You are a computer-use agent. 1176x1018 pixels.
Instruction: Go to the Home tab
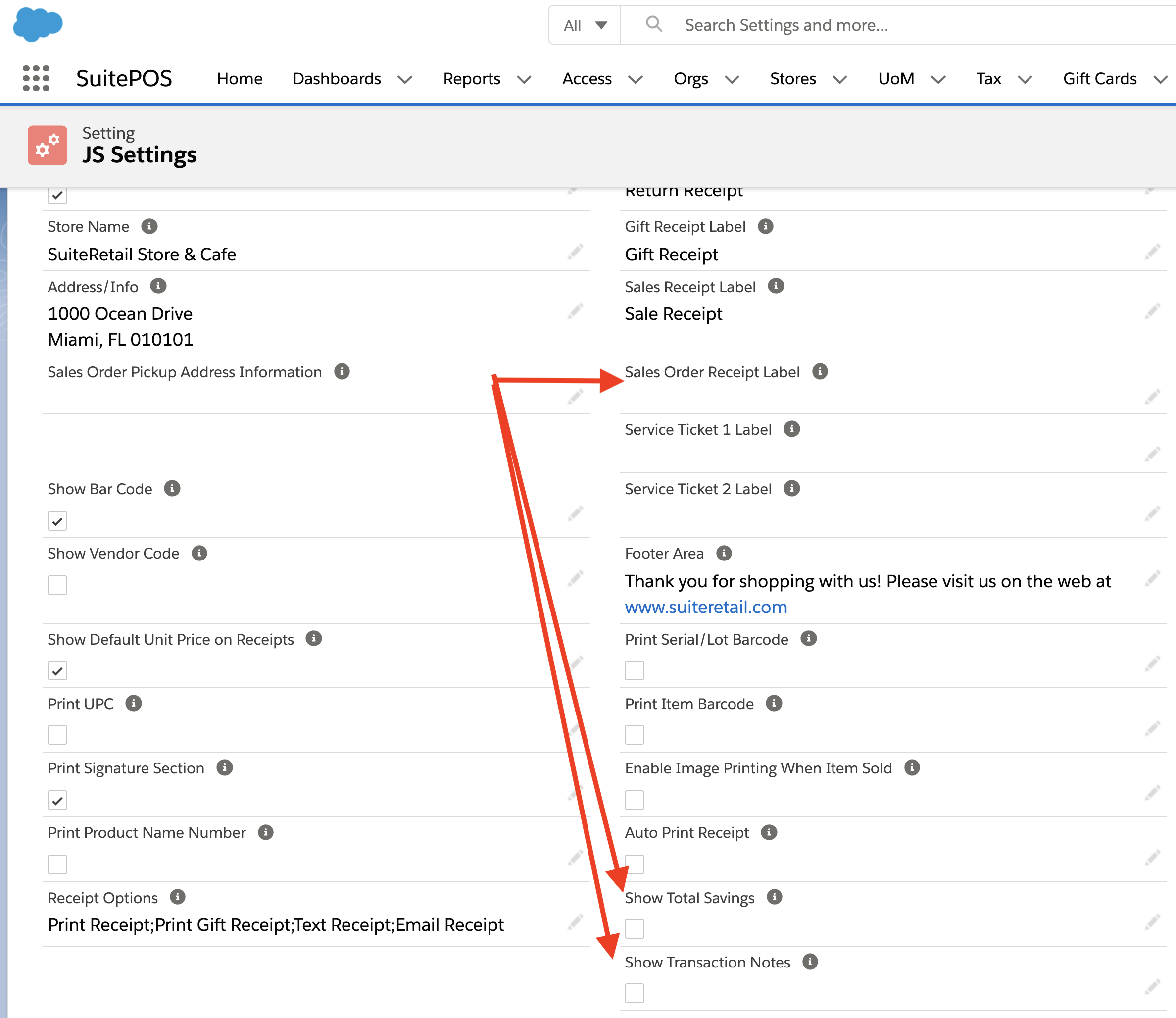point(240,78)
